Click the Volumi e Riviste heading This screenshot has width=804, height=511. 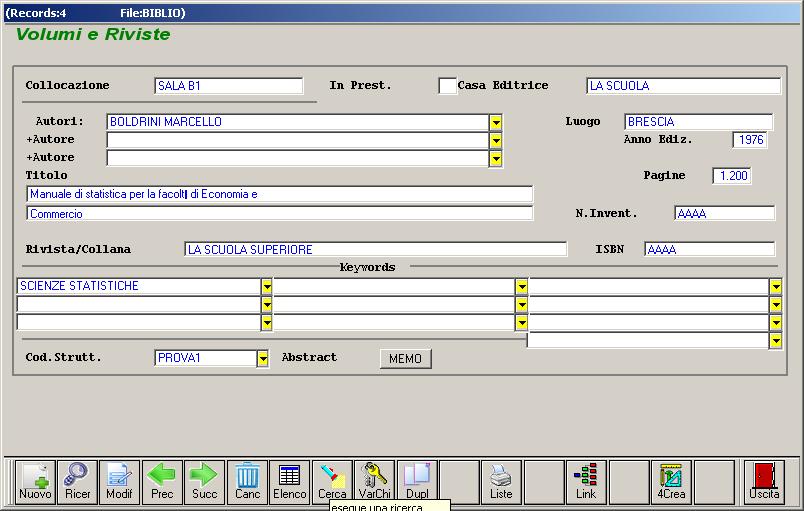[x=93, y=34]
